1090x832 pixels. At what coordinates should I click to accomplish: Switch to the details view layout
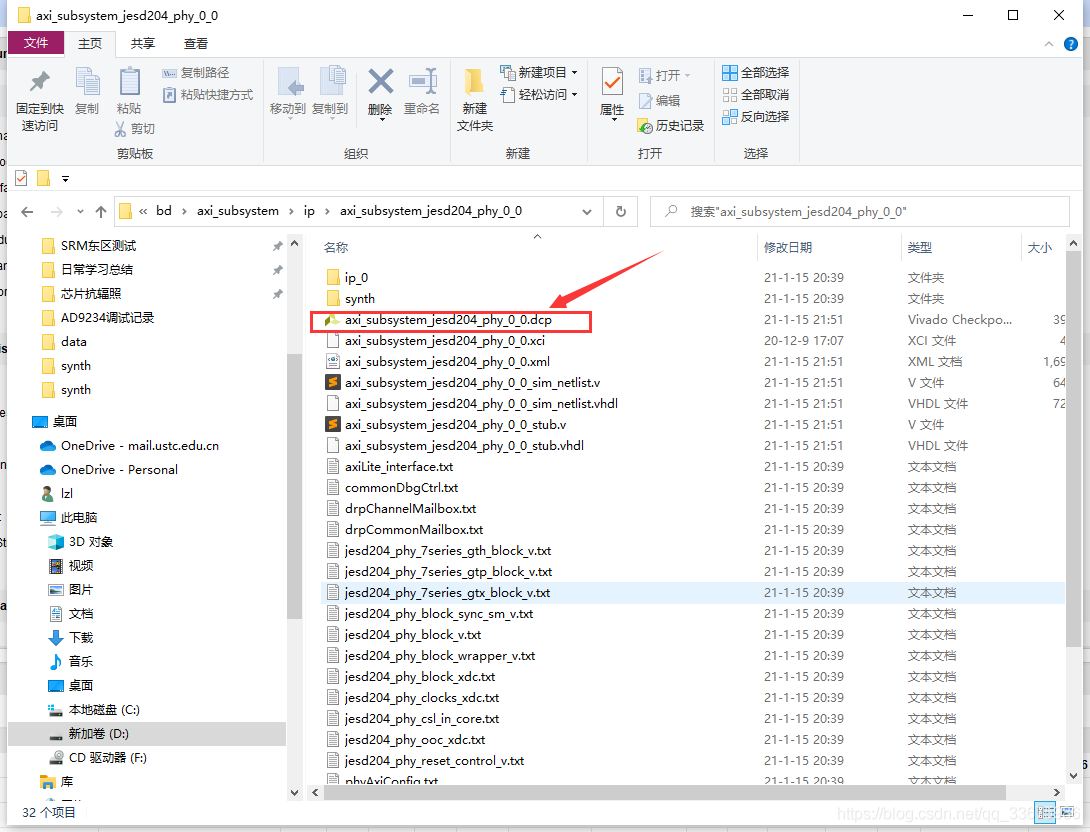tap(1043, 812)
